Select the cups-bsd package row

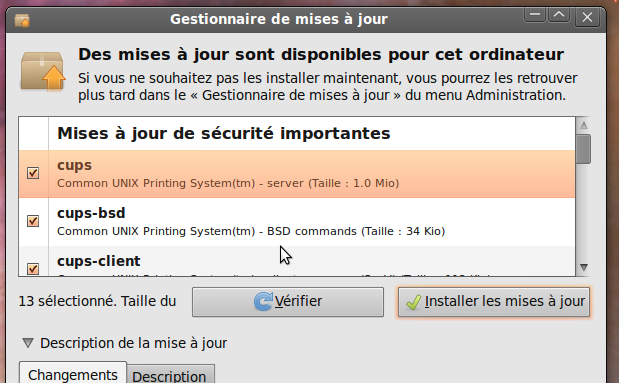pos(297,222)
